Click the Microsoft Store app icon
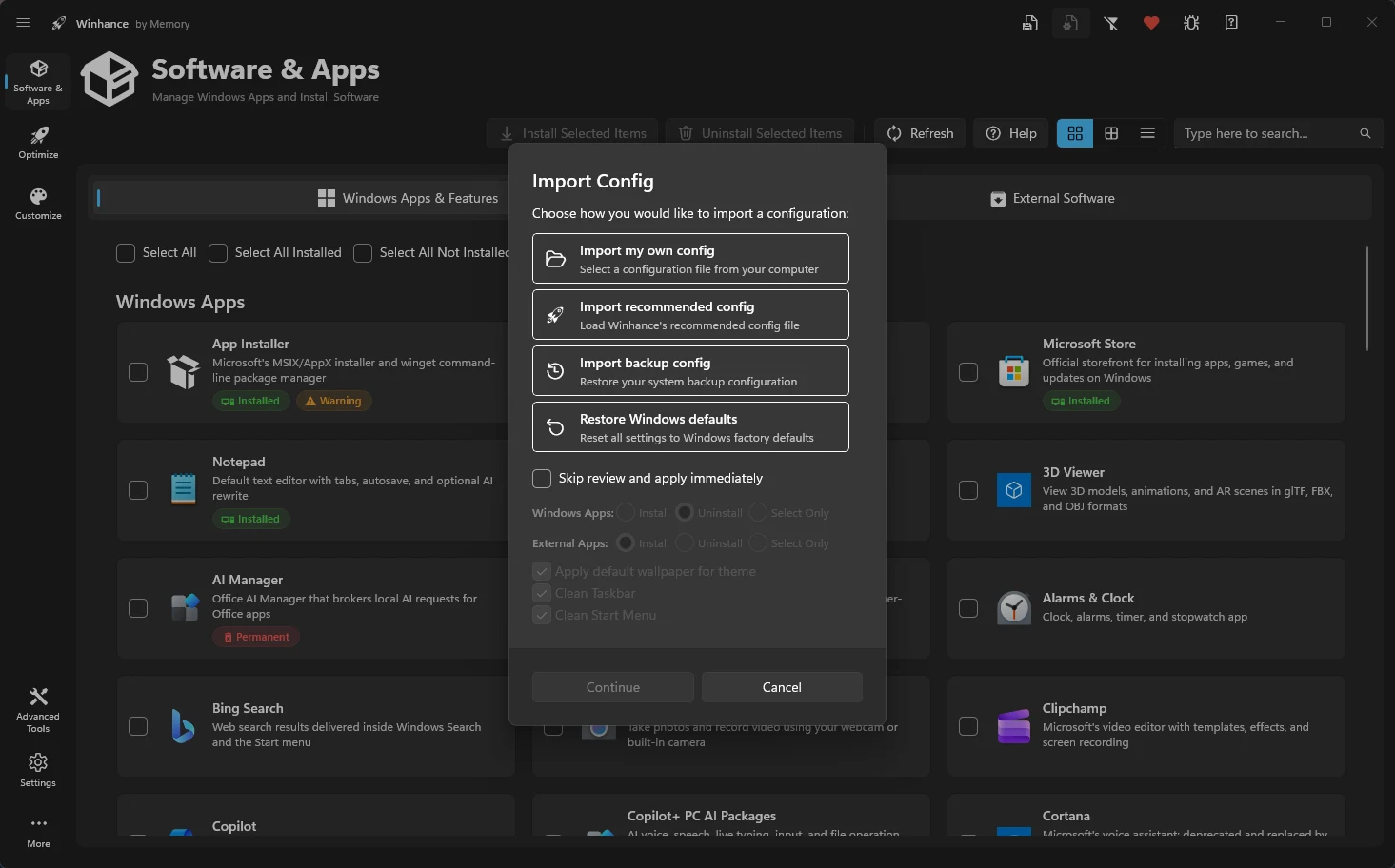The width and height of the screenshot is (1395, 868). coord(1014,371)
